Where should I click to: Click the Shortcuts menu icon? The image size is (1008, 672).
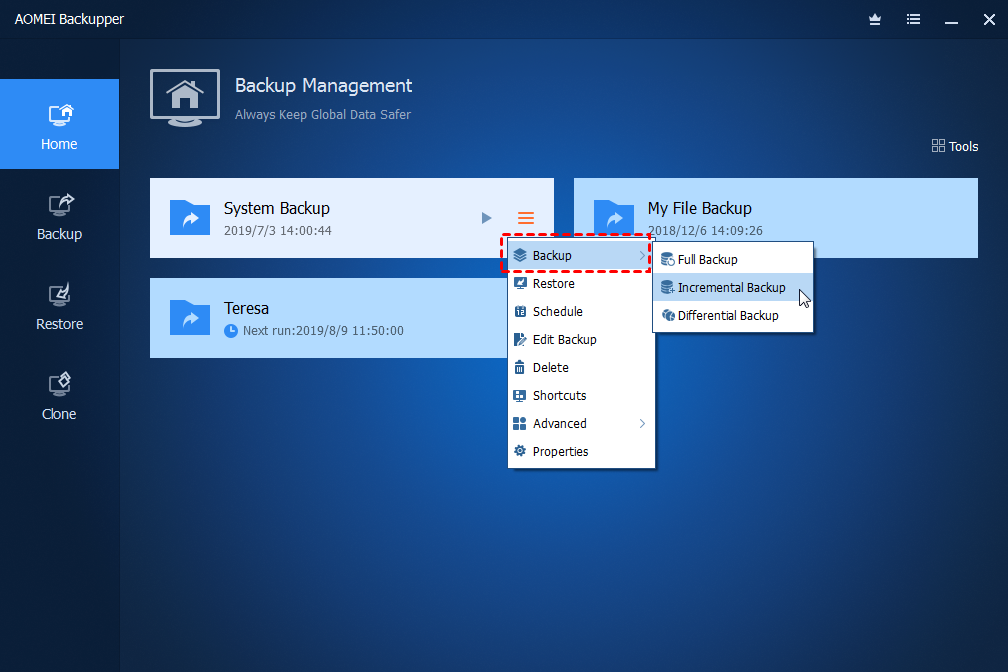click(520, 395)
